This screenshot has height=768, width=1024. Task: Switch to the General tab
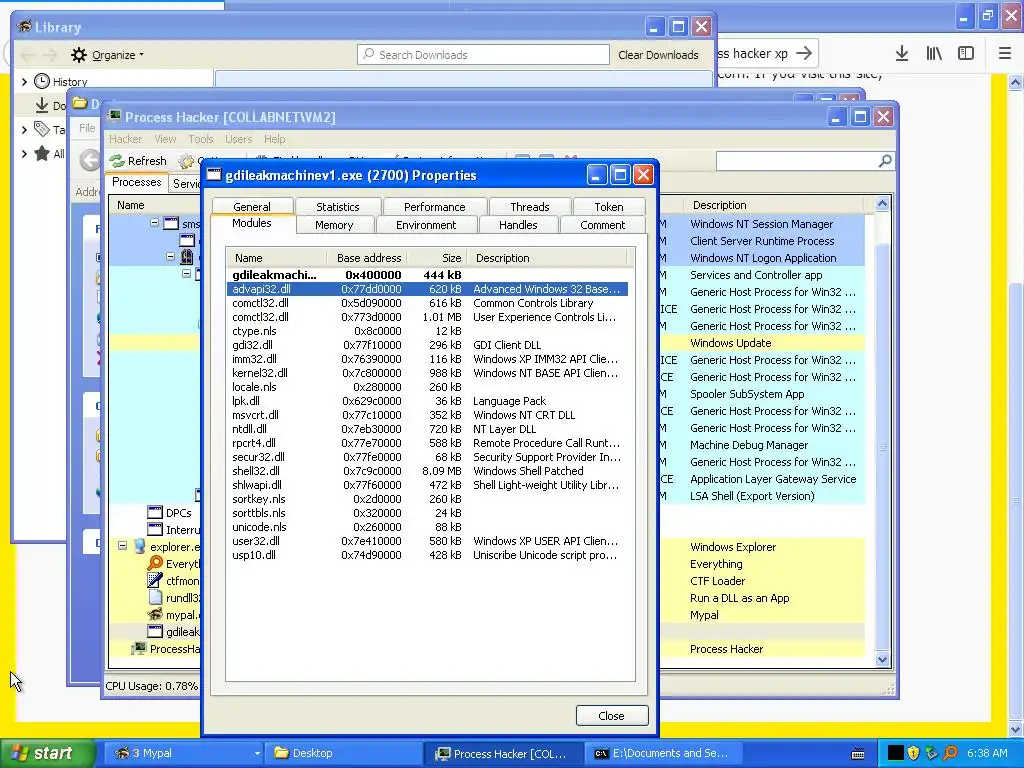(251, 207)
